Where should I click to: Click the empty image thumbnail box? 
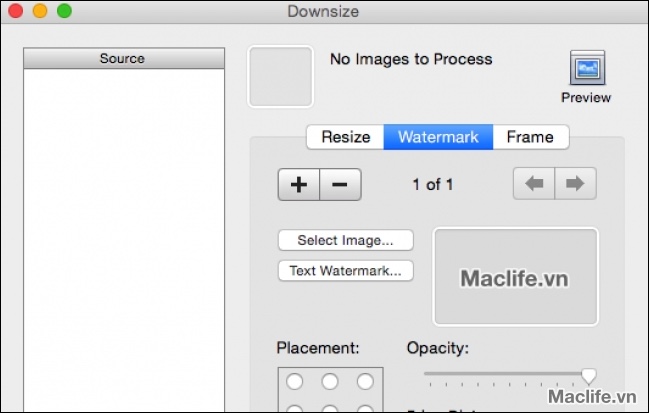[x=280, y=76]
